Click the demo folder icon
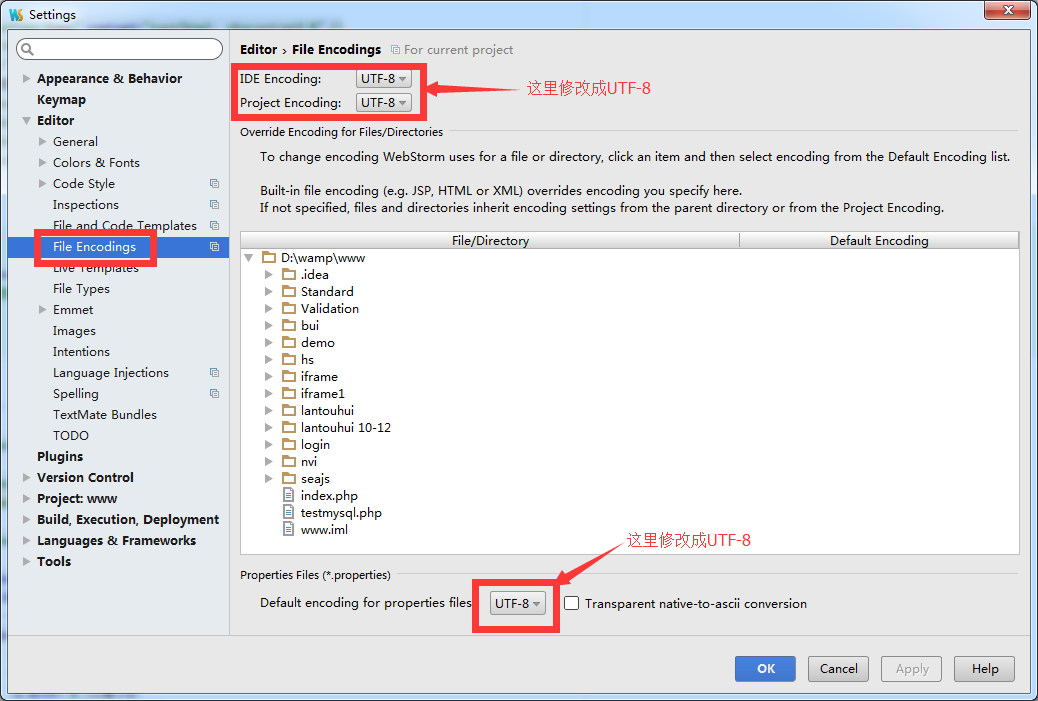Image resolution: width=1038 pixels, height=701 pixels. coord(289,342)
